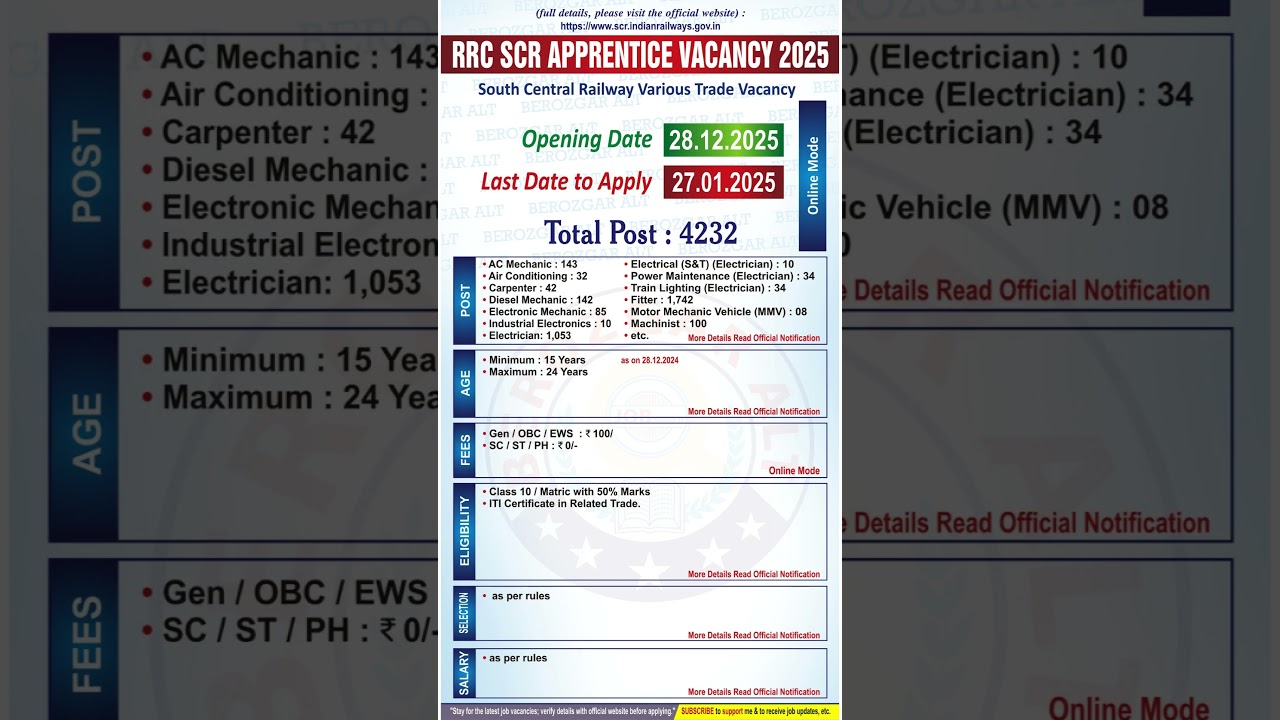Select the green '28.12.2025' date box
Viewport: 1280px width, 720px height.
click(x=724, y=141)
